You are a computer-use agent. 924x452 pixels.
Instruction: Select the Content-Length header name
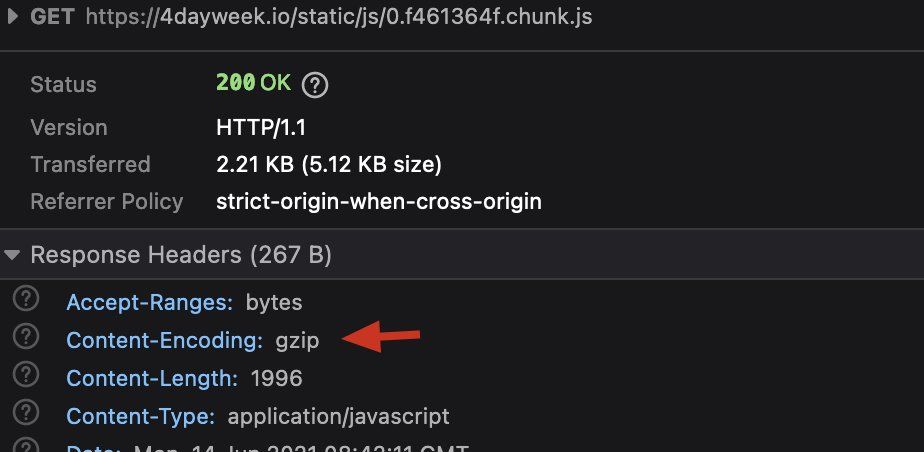[152, 378]
